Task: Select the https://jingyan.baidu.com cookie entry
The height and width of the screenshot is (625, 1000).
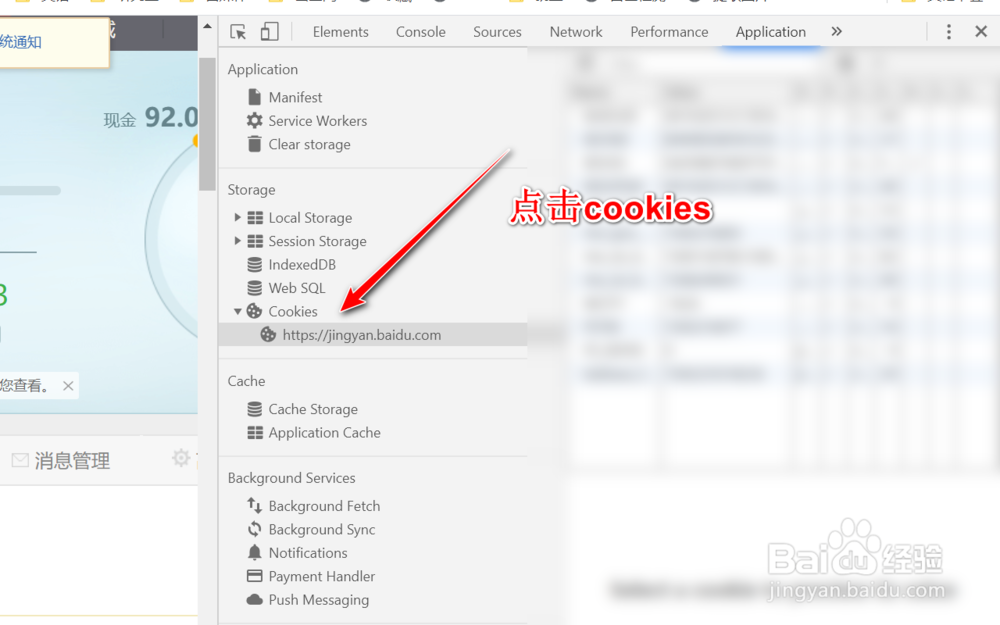Action: [373, 335]
